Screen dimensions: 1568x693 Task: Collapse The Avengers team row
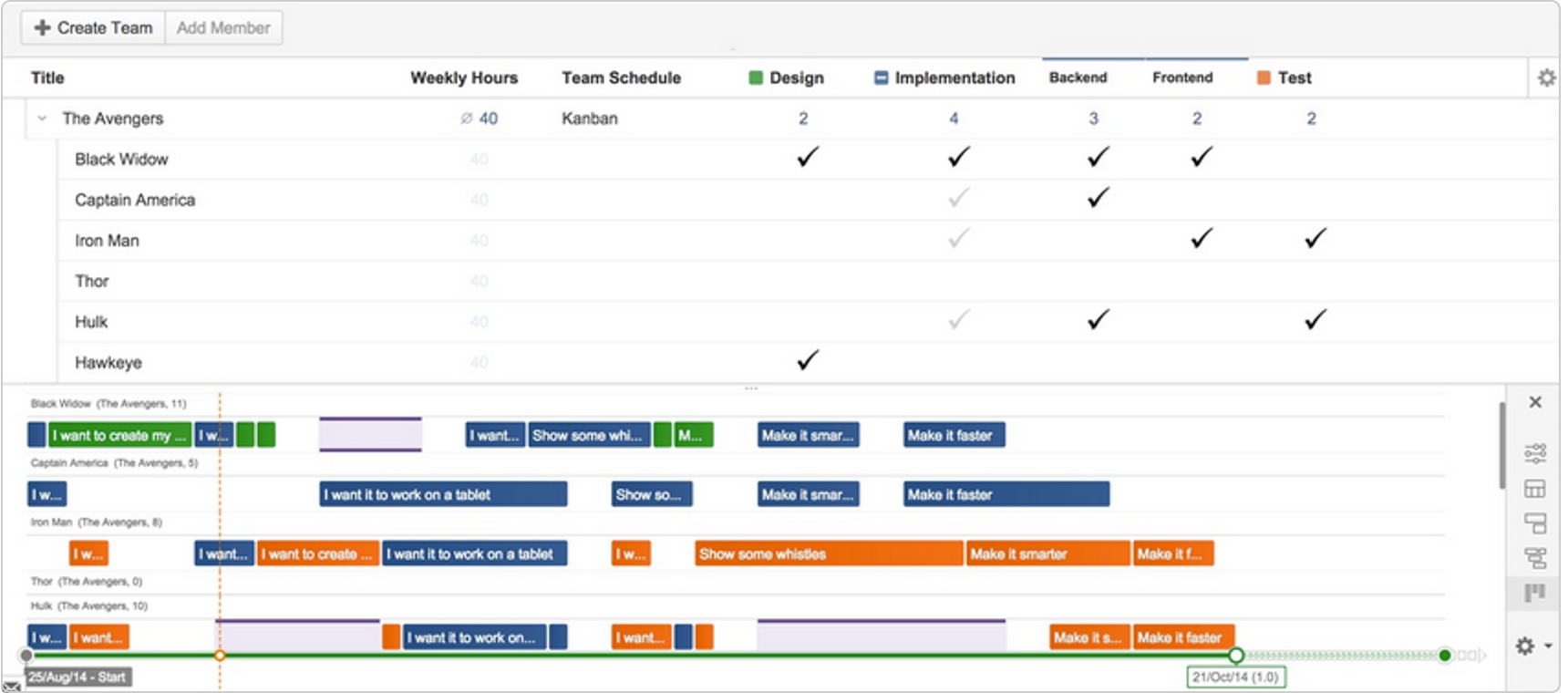(42, 119)
